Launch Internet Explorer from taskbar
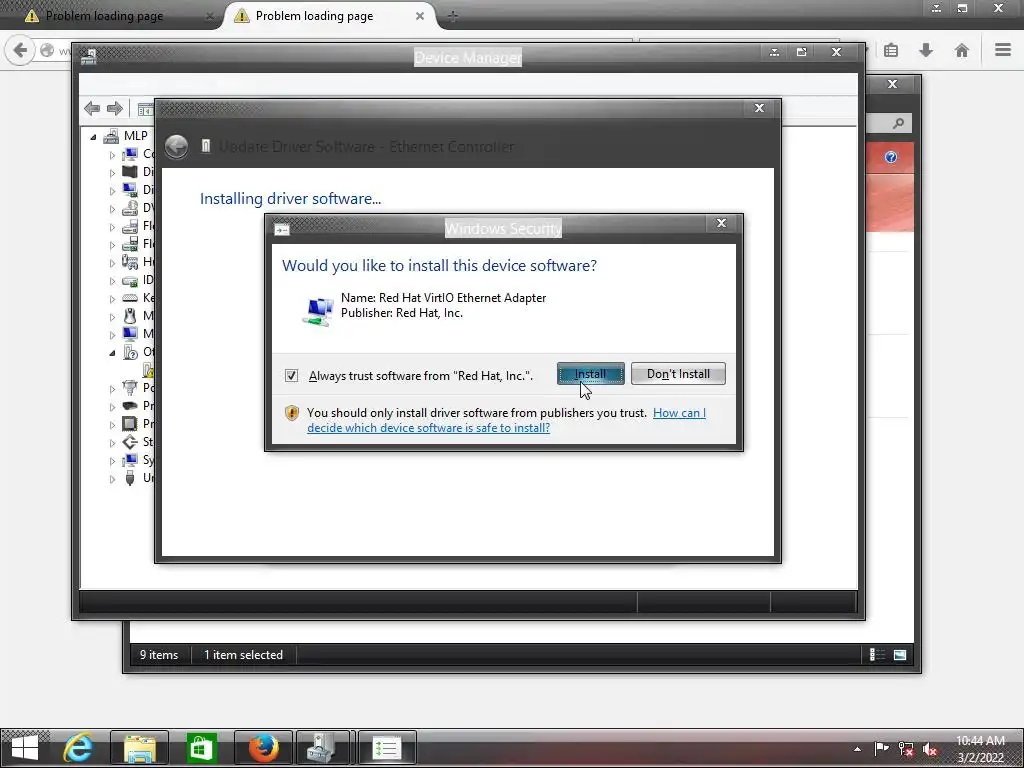 pyautogui.click(x=78, y=748)
